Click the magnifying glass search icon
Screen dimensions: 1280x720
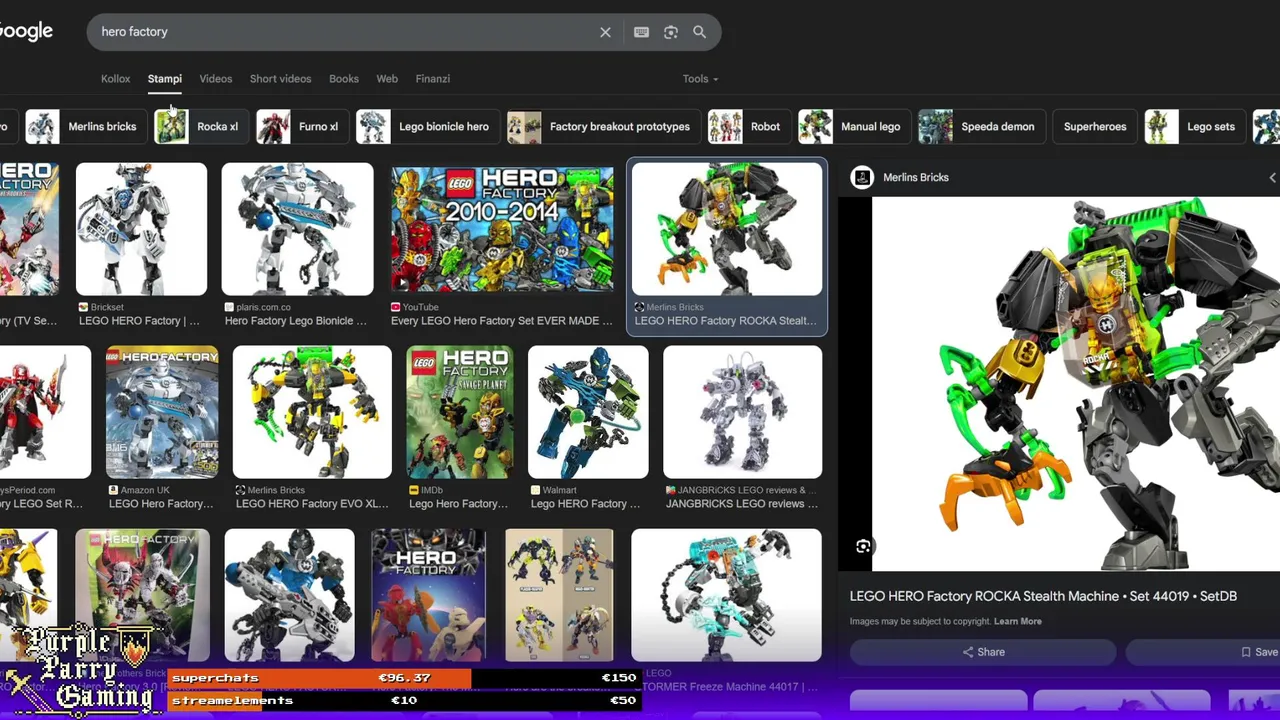coord(700,32)
